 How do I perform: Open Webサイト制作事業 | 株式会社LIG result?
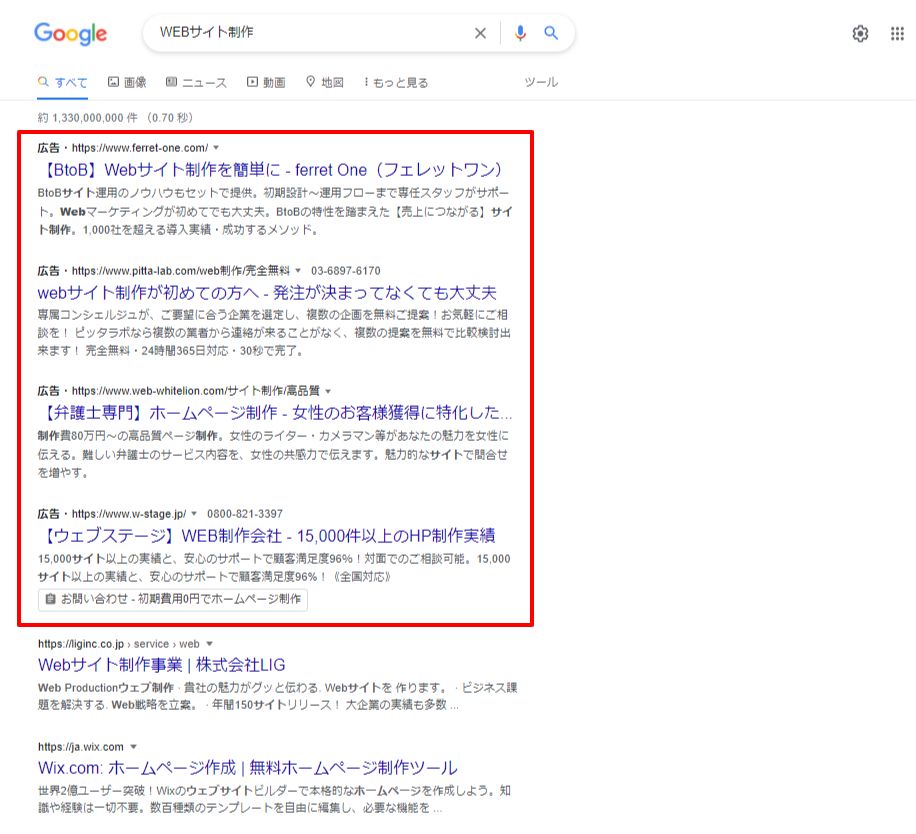162,665
